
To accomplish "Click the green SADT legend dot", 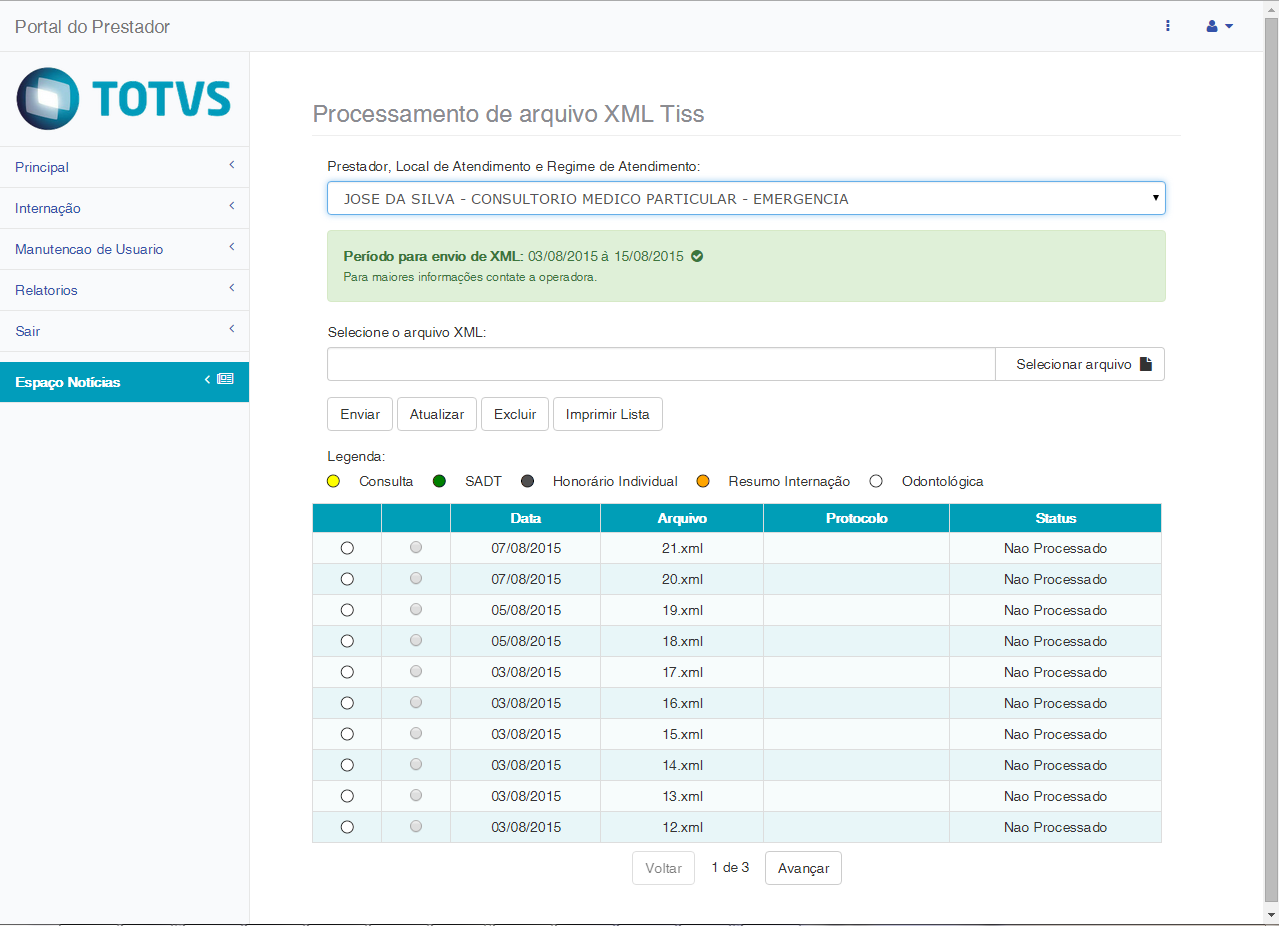I will [x=439, y=481].
